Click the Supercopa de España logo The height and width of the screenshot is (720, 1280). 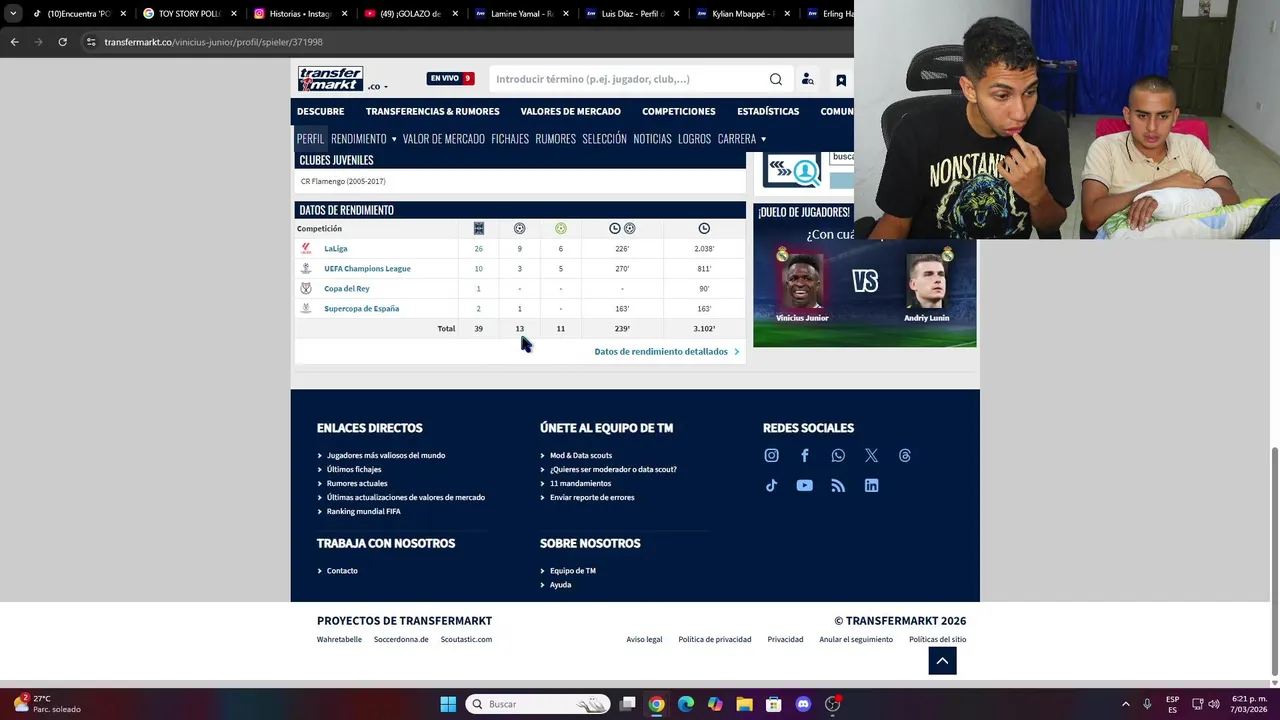(306, 308)
